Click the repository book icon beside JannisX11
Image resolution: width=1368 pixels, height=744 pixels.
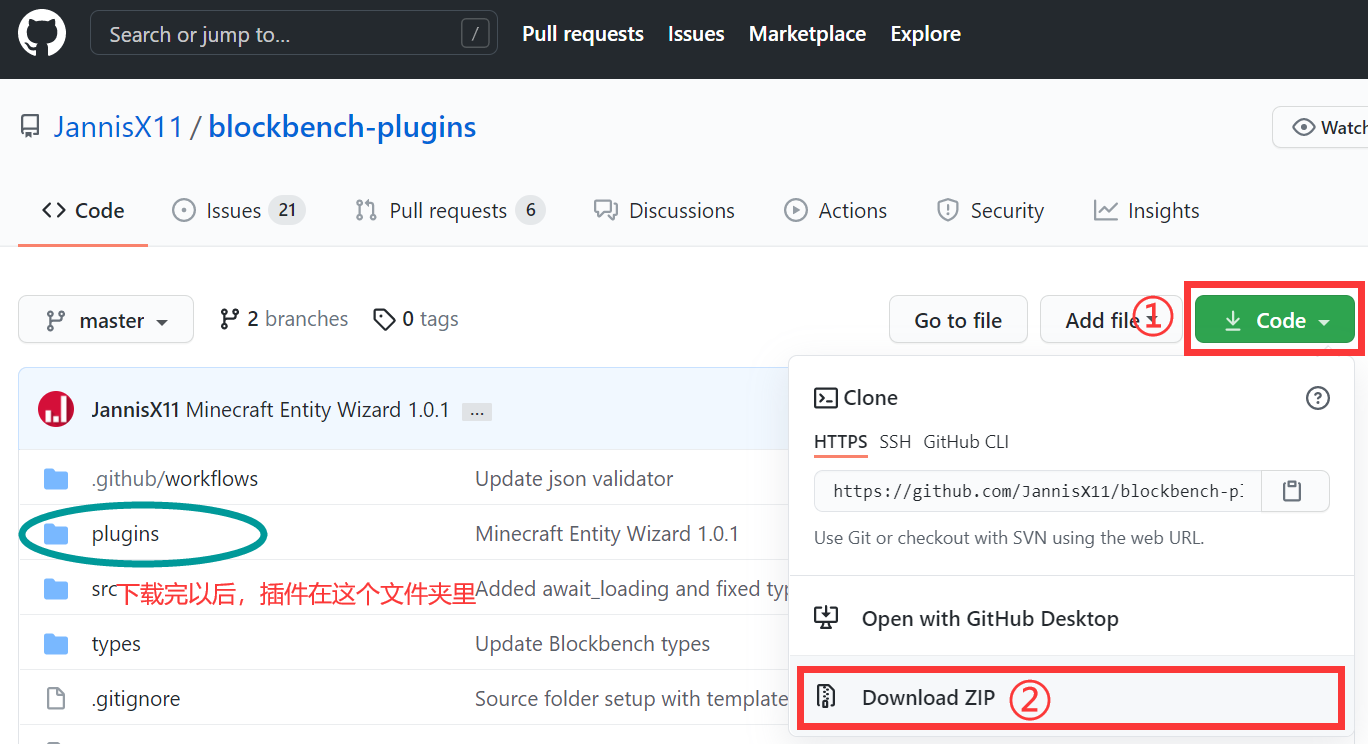30,127
